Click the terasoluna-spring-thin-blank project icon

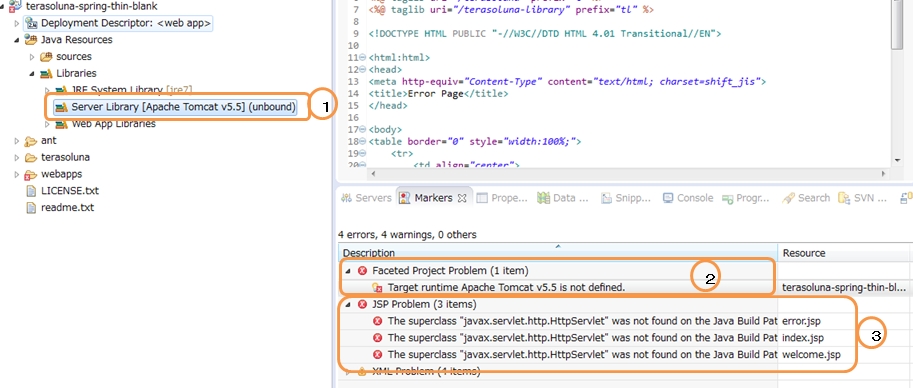point(16,6)
